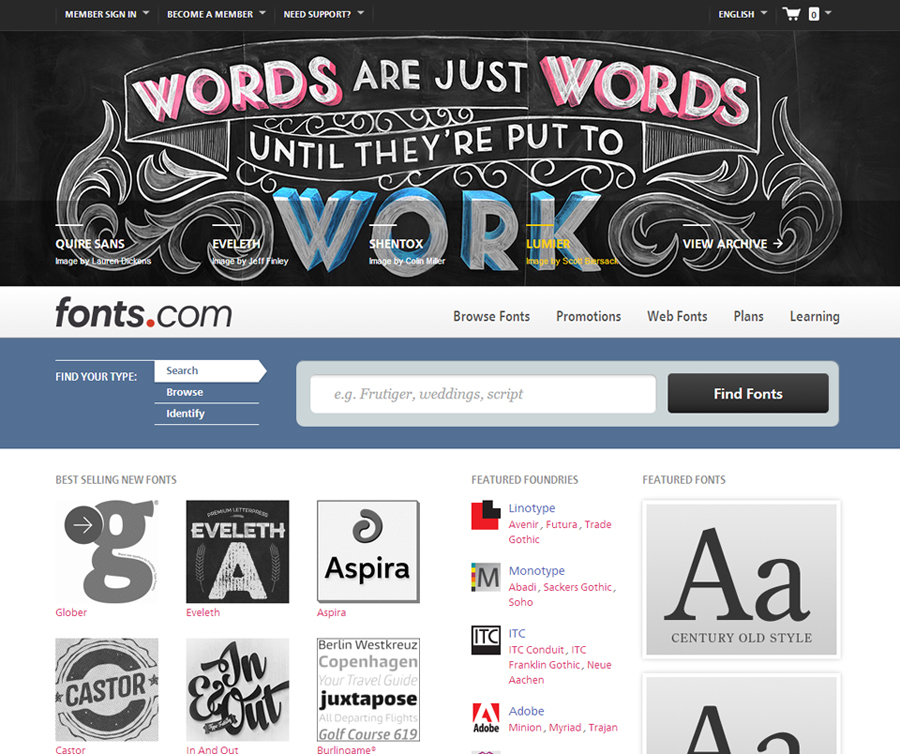
Task: Click the Glober text link
Action: click(71, 612)
